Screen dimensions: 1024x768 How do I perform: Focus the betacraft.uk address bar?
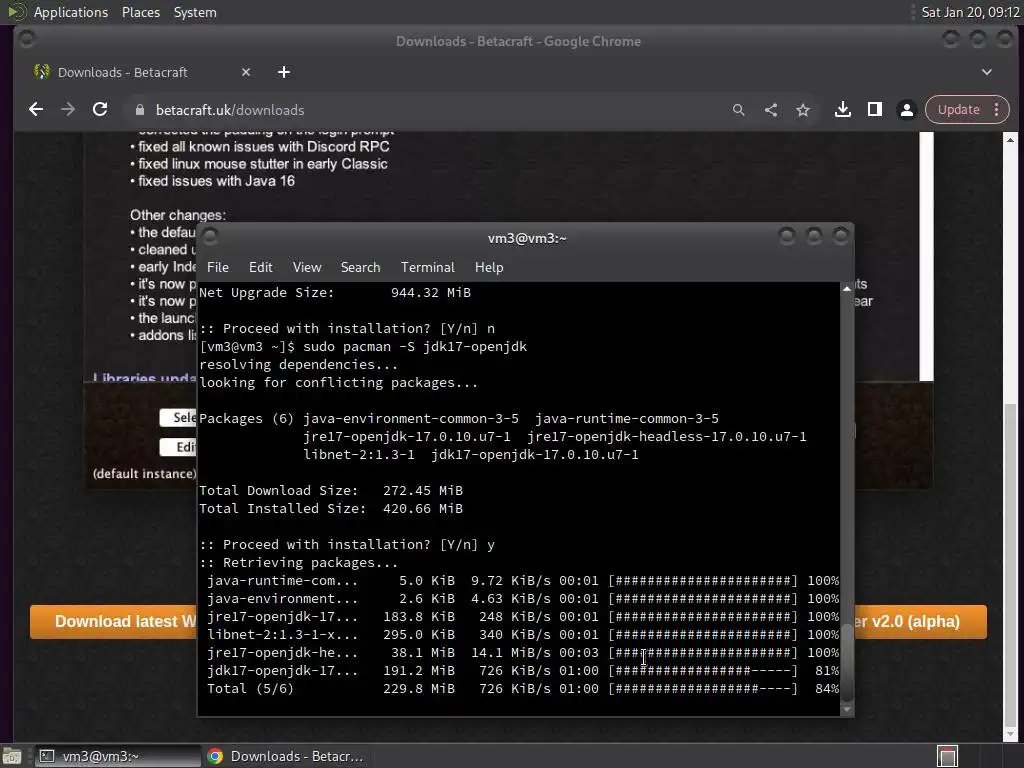(x=431, y=110)
